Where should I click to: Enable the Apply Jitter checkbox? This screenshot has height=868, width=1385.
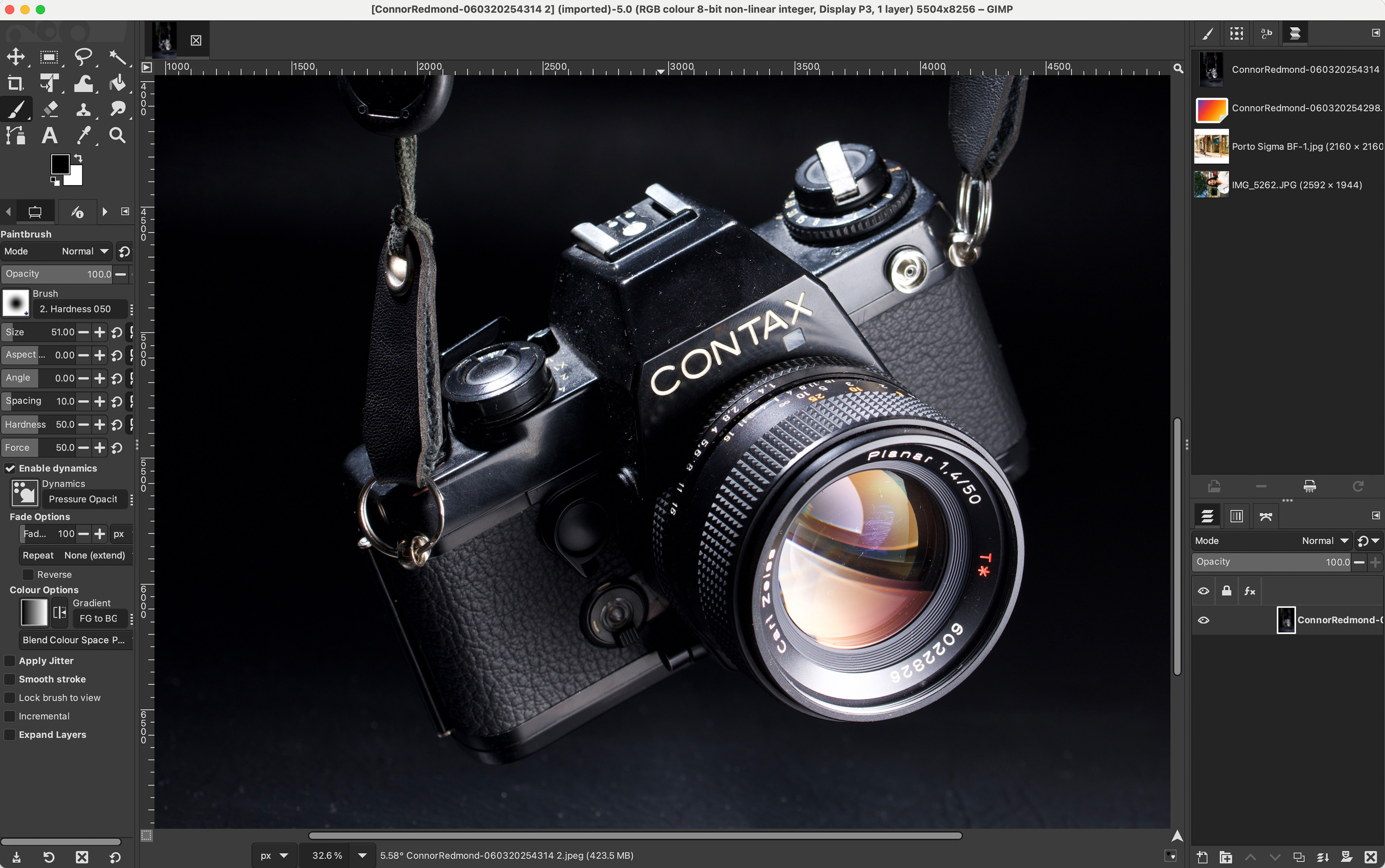(10, 661)
